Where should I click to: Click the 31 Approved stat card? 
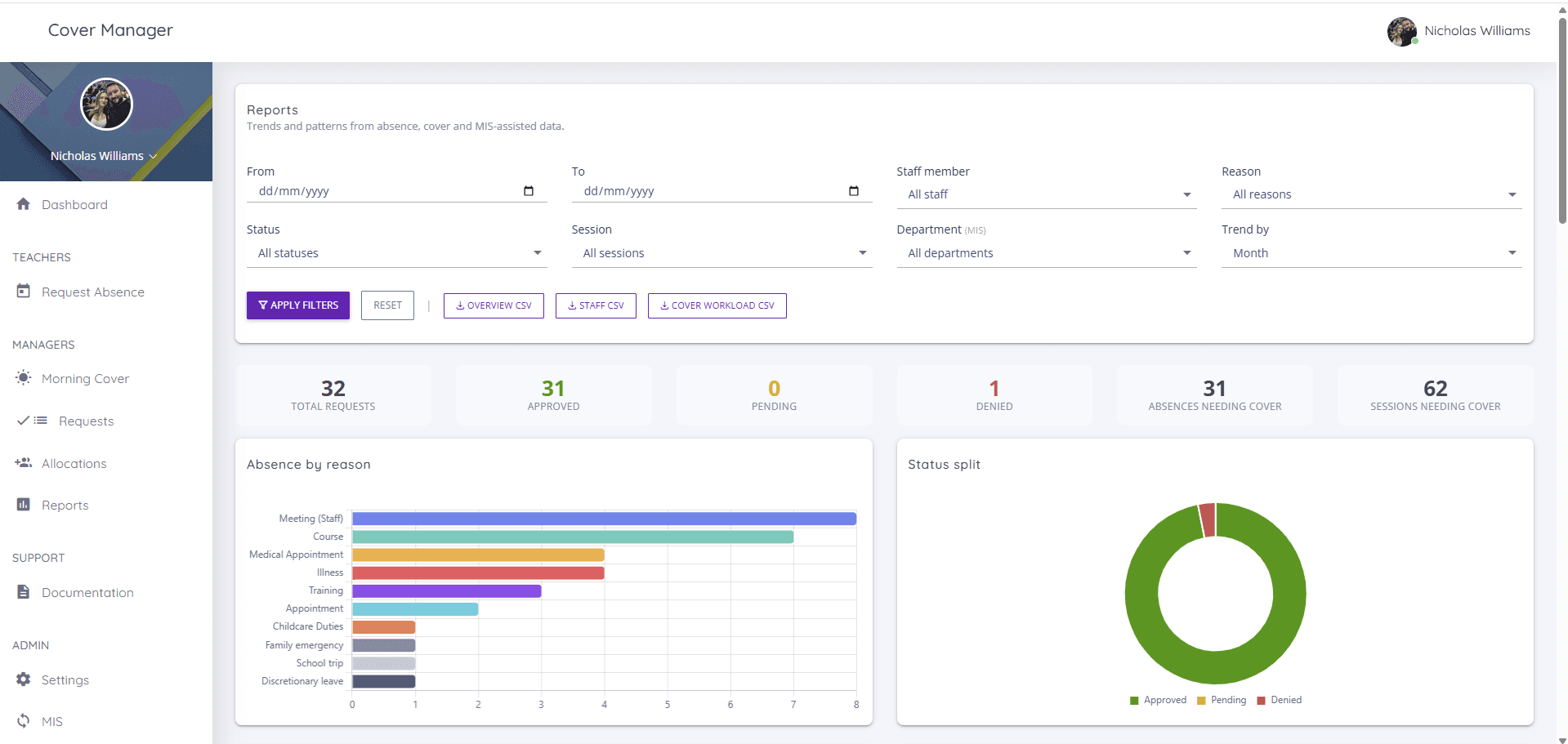click(x=554, y=395)
